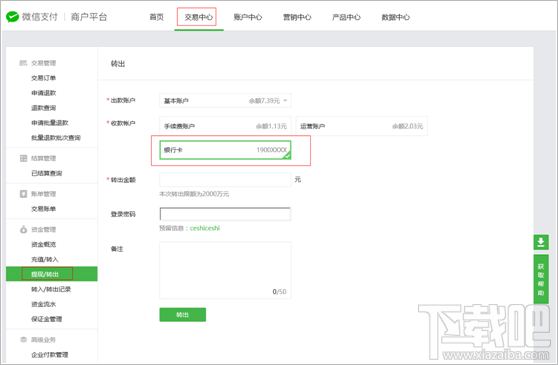Click the 本次转出限额为2000万元 hint text
This screenshot has height=365, width=558.
[x=194, y=194]
